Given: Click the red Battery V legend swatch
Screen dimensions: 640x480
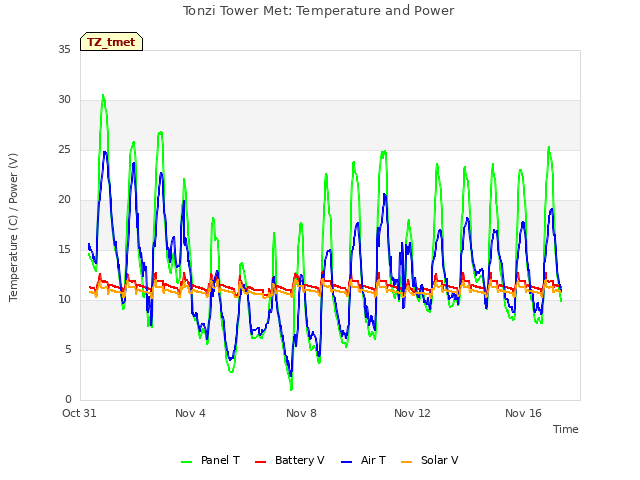Looking at the screenshot, I should click(x=260, y=462).
